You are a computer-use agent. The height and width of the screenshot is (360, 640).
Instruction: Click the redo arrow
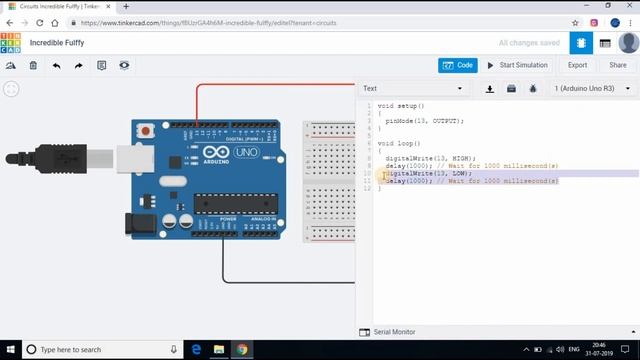79,65
